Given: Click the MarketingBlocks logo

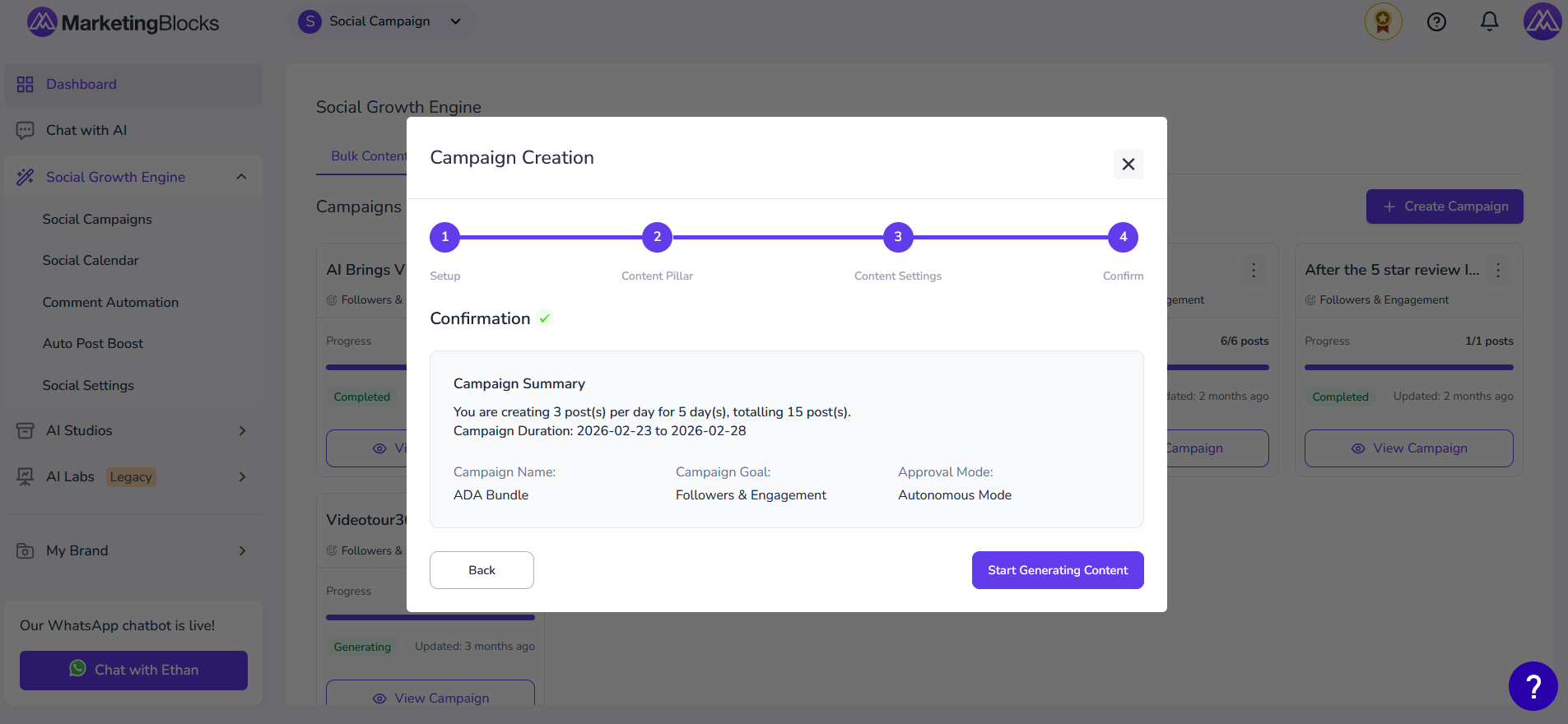Looking at the screenshot, I should (123, 22).
